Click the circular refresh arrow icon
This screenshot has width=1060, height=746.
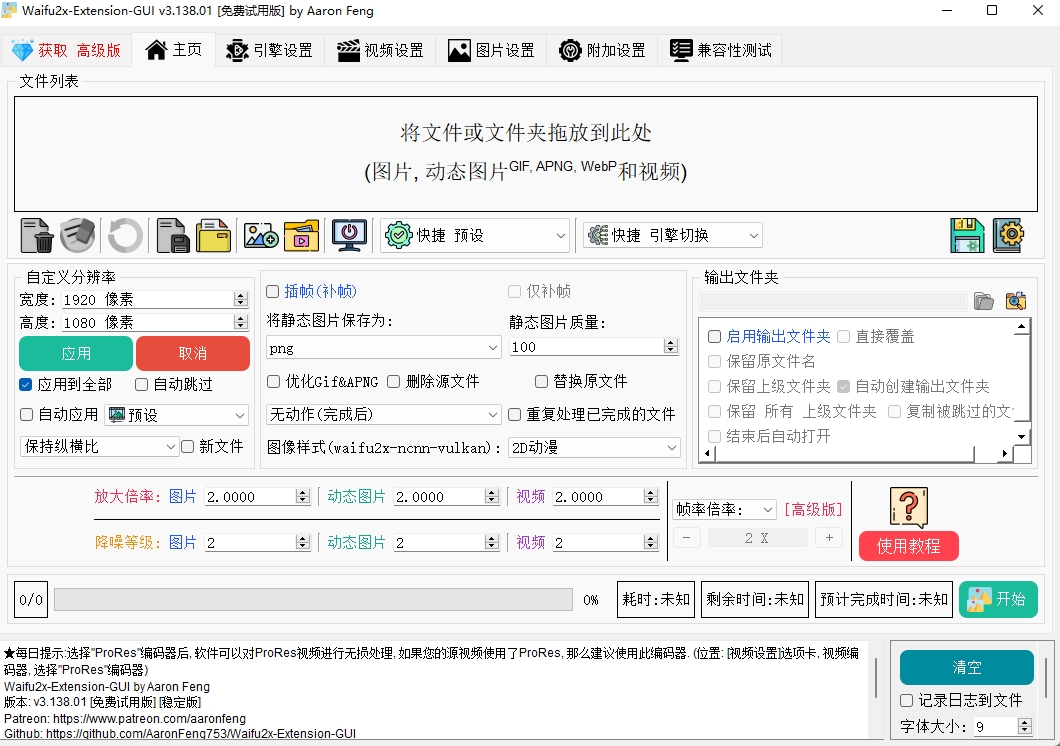click(x=125, y=235)
